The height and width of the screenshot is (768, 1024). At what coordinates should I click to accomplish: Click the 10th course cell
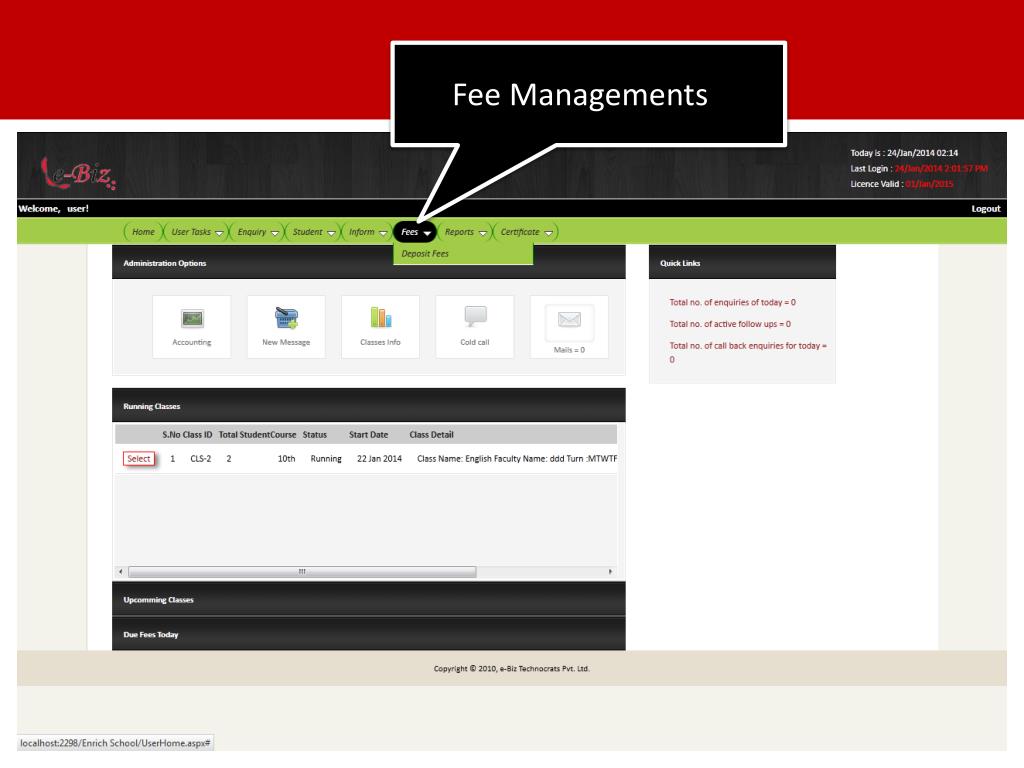(286, 458)
